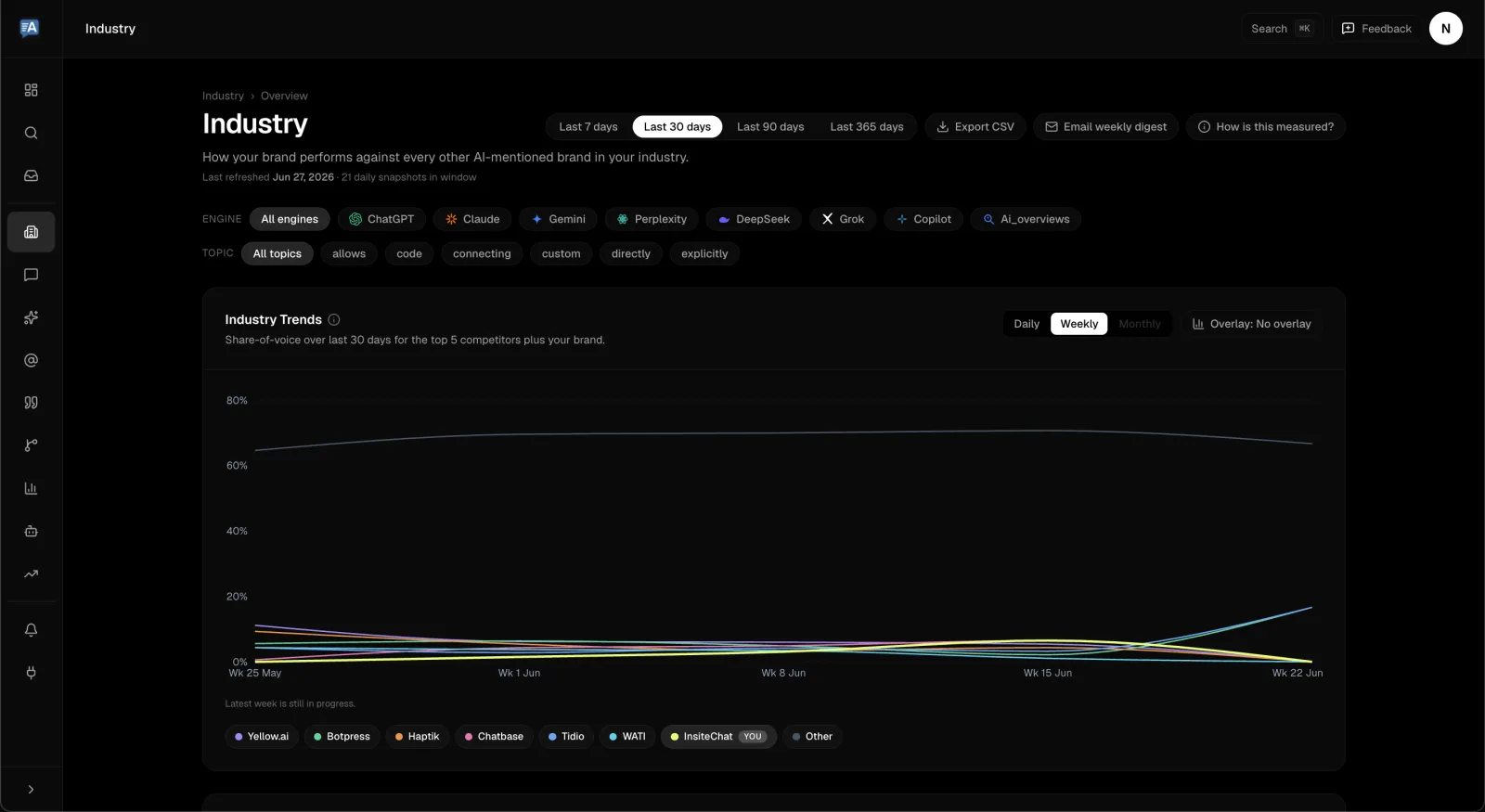Toggle InsiteChat YOU series in legend

pyautogui.click(x=718, y=737)
